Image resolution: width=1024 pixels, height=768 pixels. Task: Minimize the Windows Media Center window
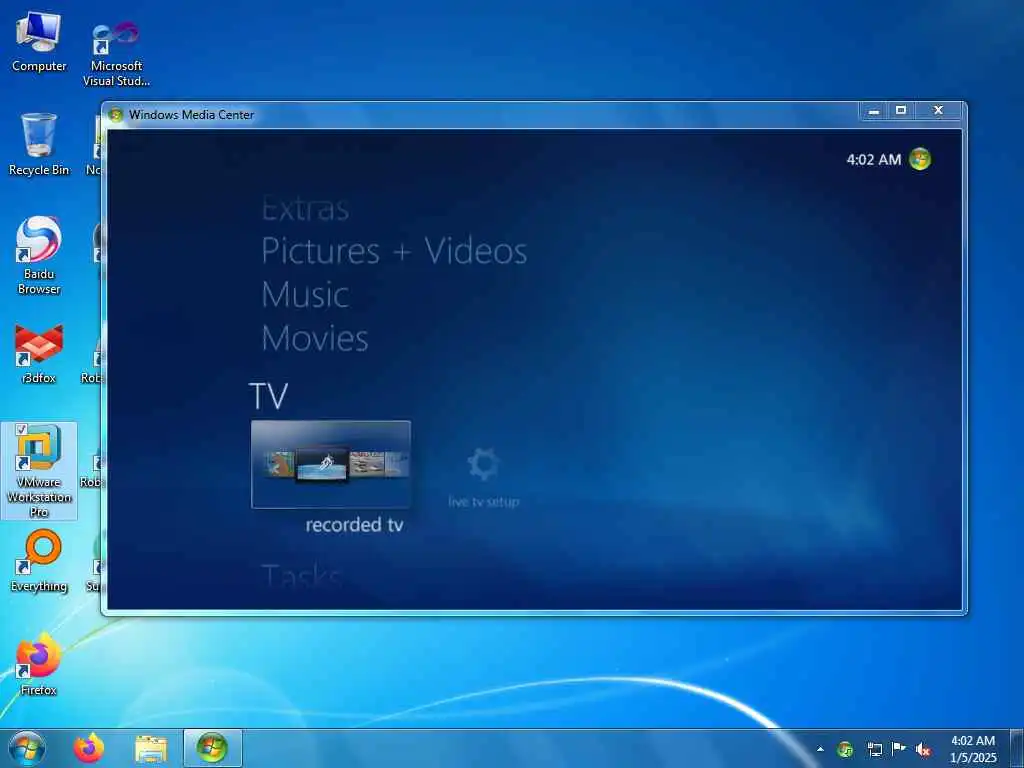click(874, 111)
